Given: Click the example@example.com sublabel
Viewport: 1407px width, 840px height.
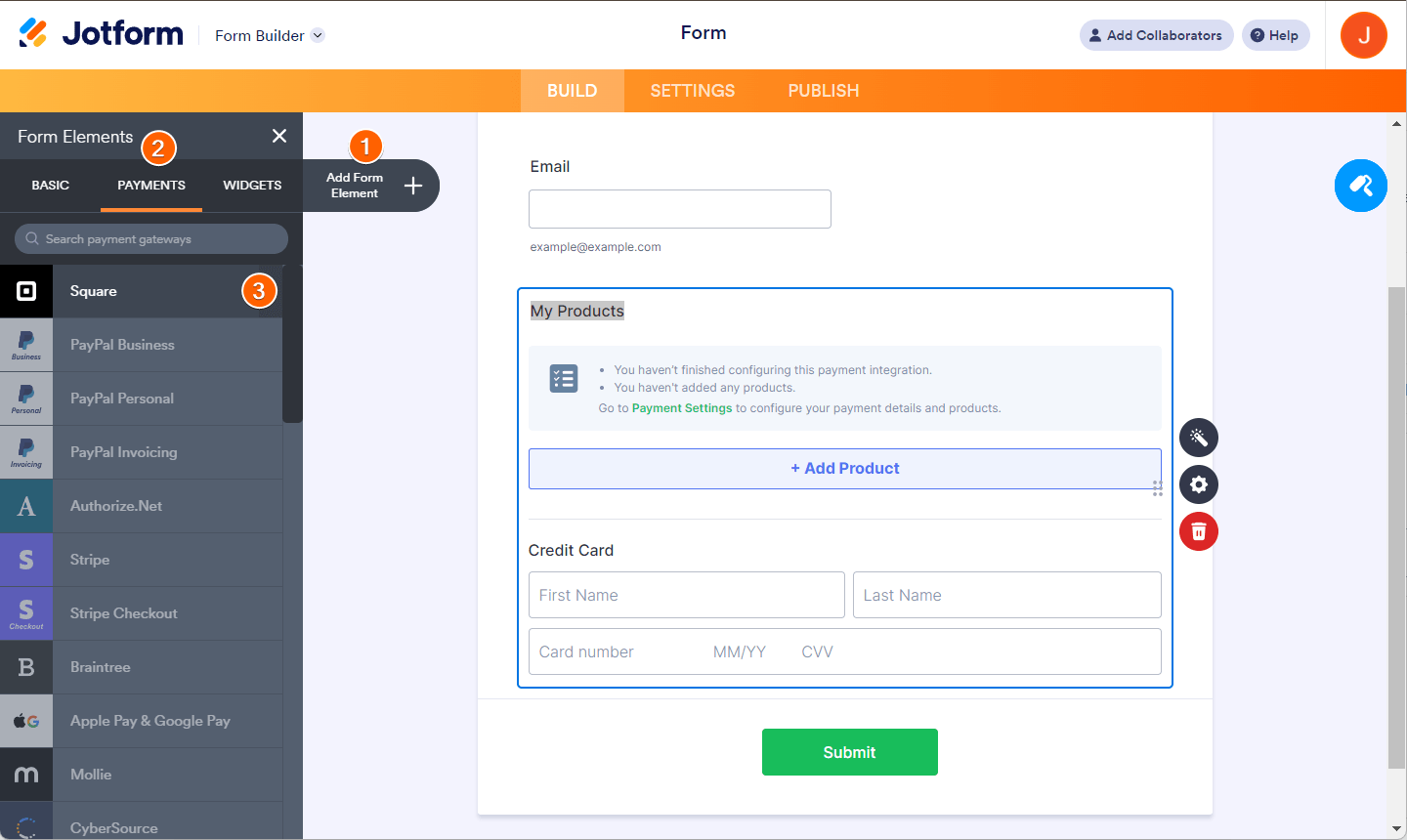Looking at the screenshot, I should (596, 247).
